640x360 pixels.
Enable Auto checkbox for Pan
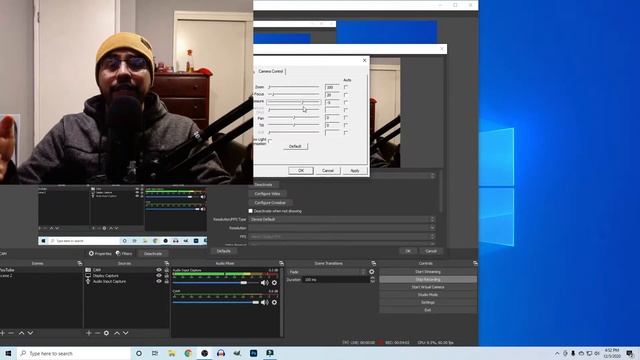point(346,118)
